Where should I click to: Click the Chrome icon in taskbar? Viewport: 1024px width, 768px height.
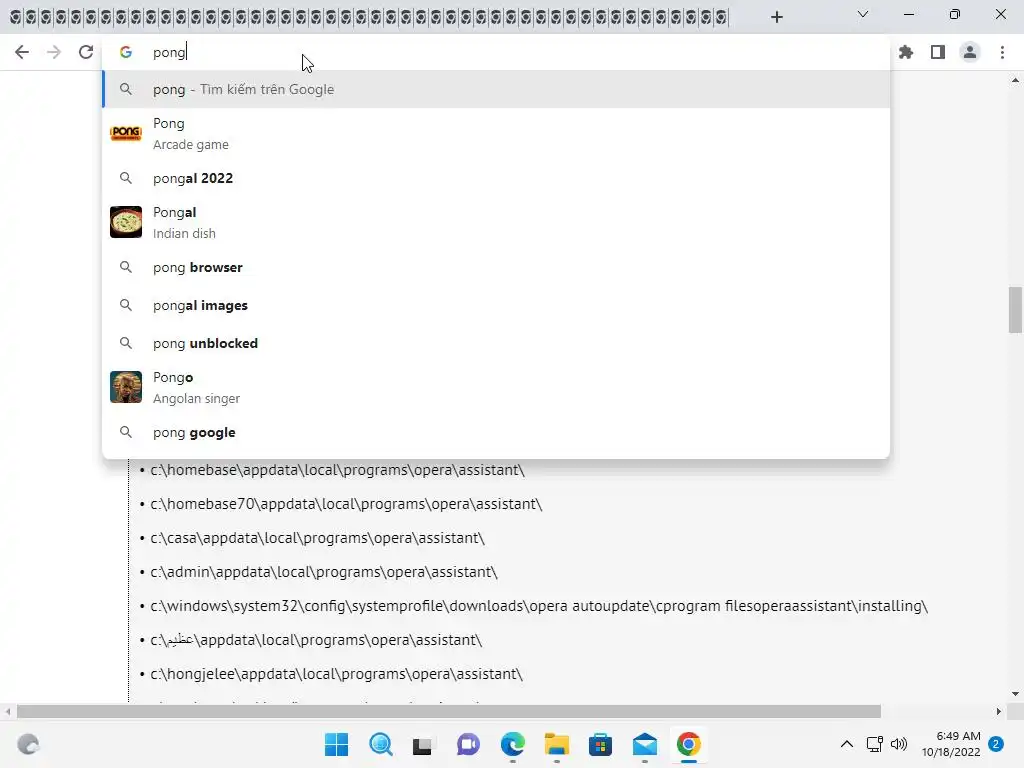[x=688, y=744]
